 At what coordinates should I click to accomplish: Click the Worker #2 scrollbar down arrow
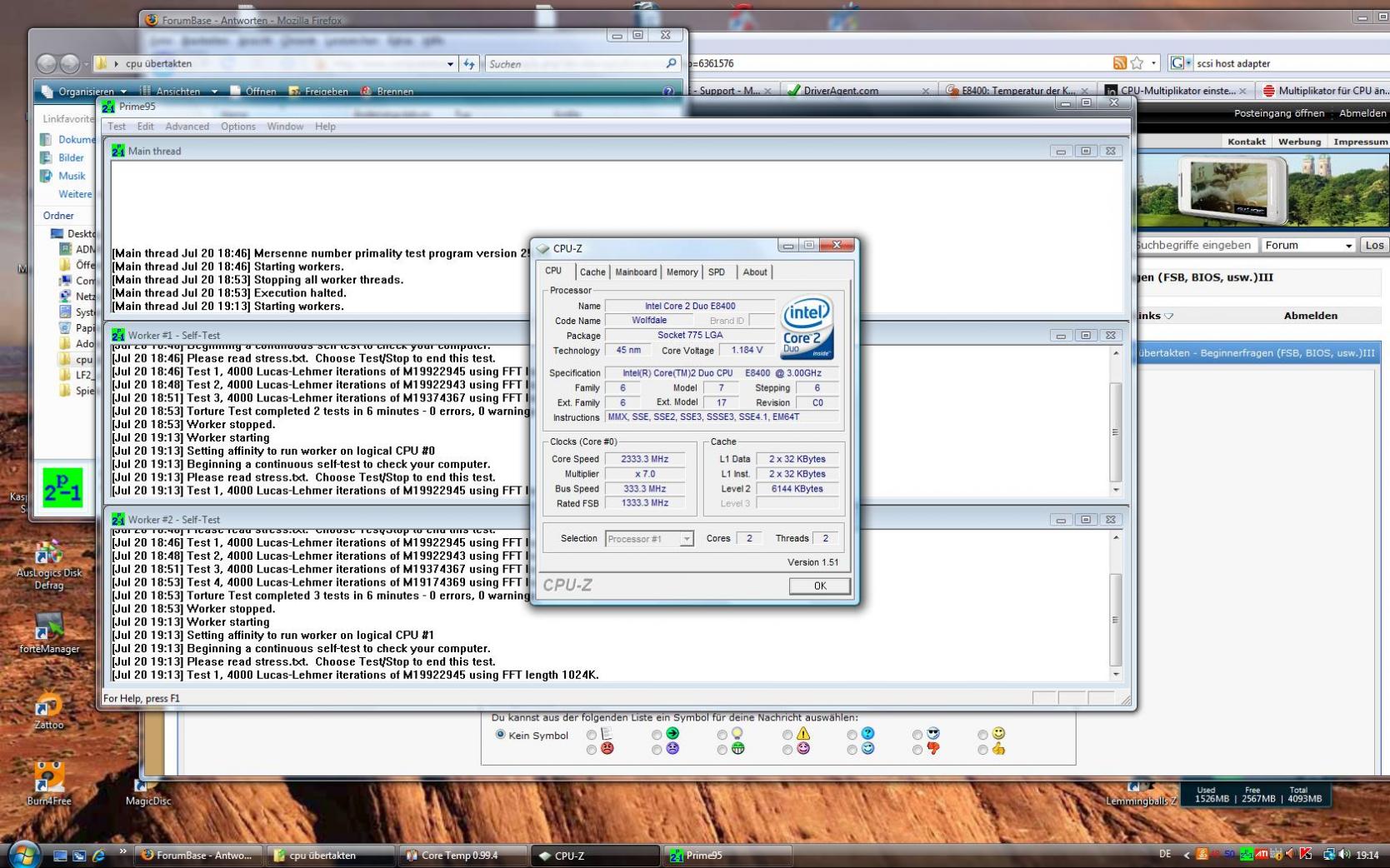tap(1116, 674)
